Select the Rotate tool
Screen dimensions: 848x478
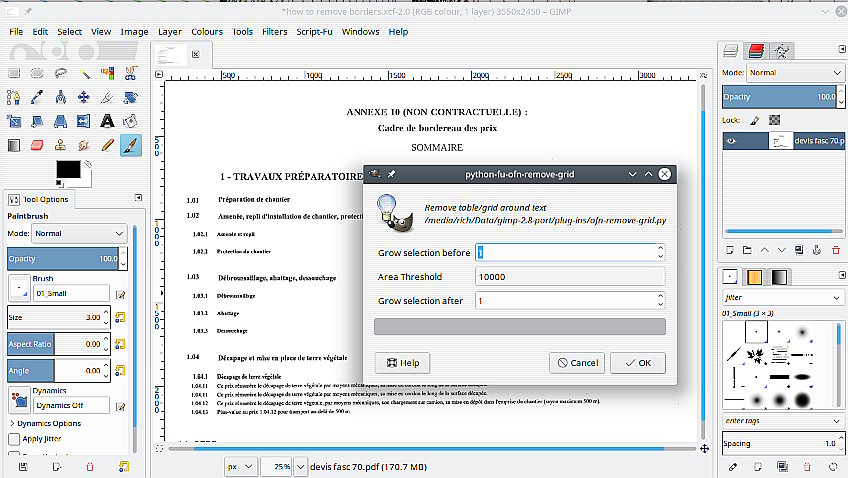[x=130, y=97]
